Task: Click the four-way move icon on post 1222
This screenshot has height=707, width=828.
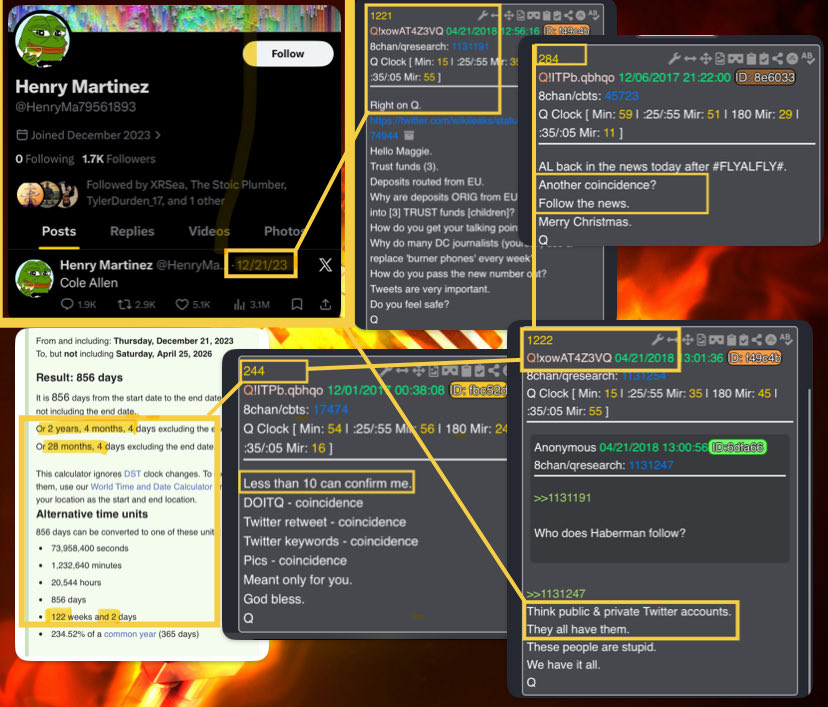Action: pyautogui.click(x=687, y=340)
